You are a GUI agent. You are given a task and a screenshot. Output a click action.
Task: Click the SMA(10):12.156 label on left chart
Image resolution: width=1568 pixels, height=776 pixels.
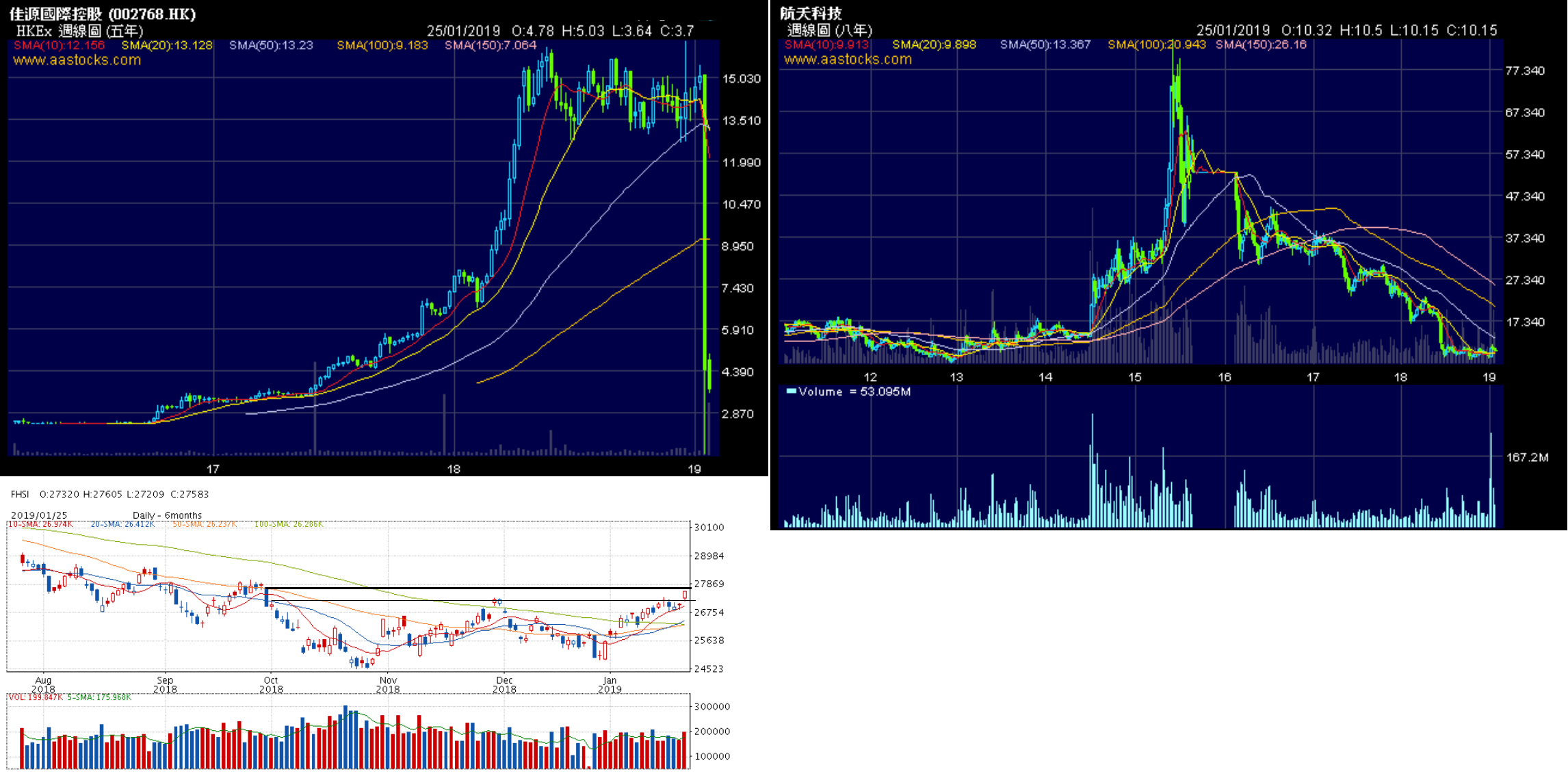point(60,45)
